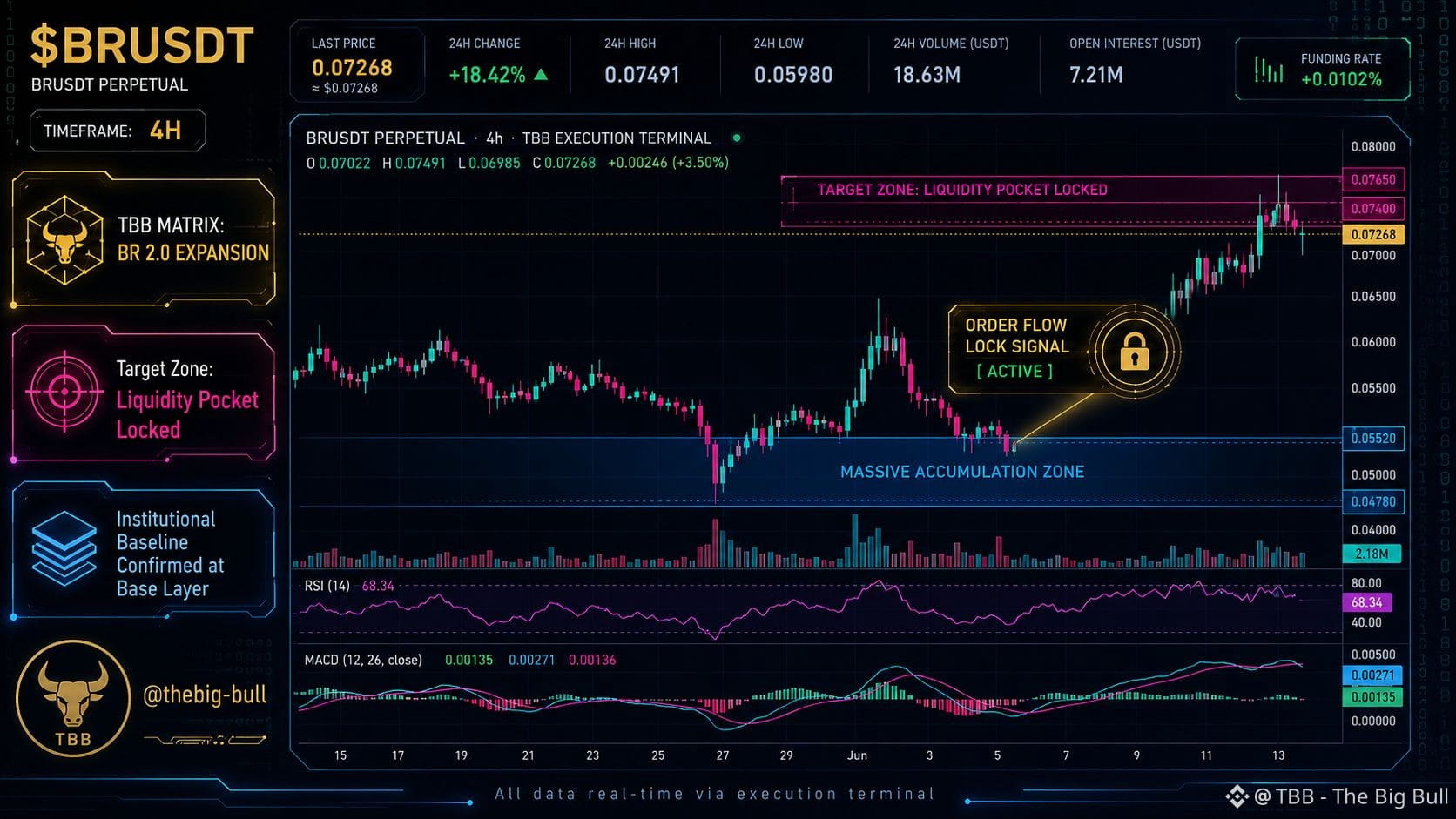Click the Last Price value 0.07268 in yellow
The image size is (1456, 819).
(352, 67)
